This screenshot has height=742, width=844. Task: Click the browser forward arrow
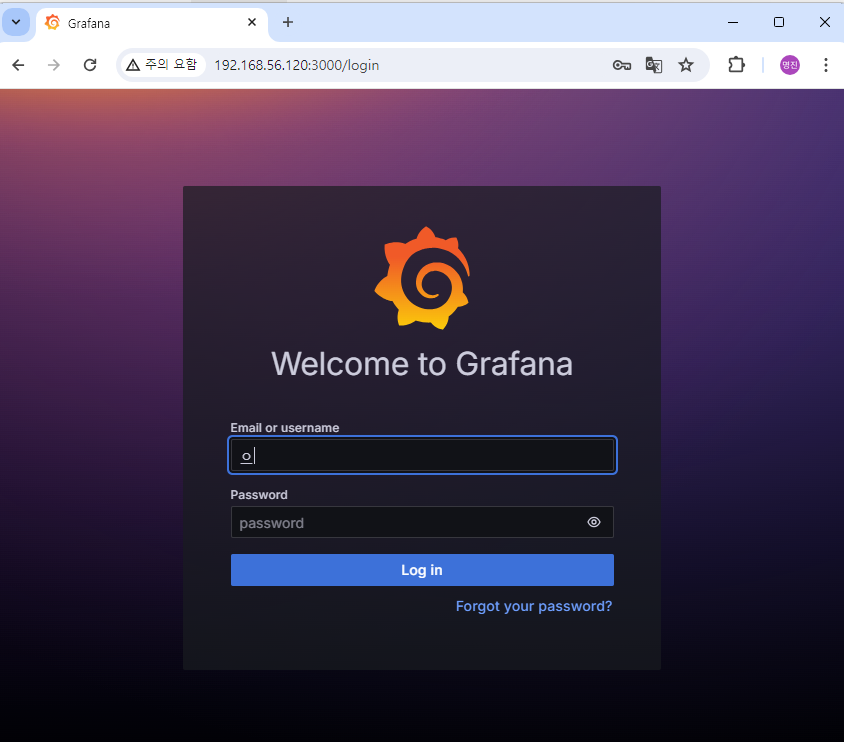(x=54, y=65)
